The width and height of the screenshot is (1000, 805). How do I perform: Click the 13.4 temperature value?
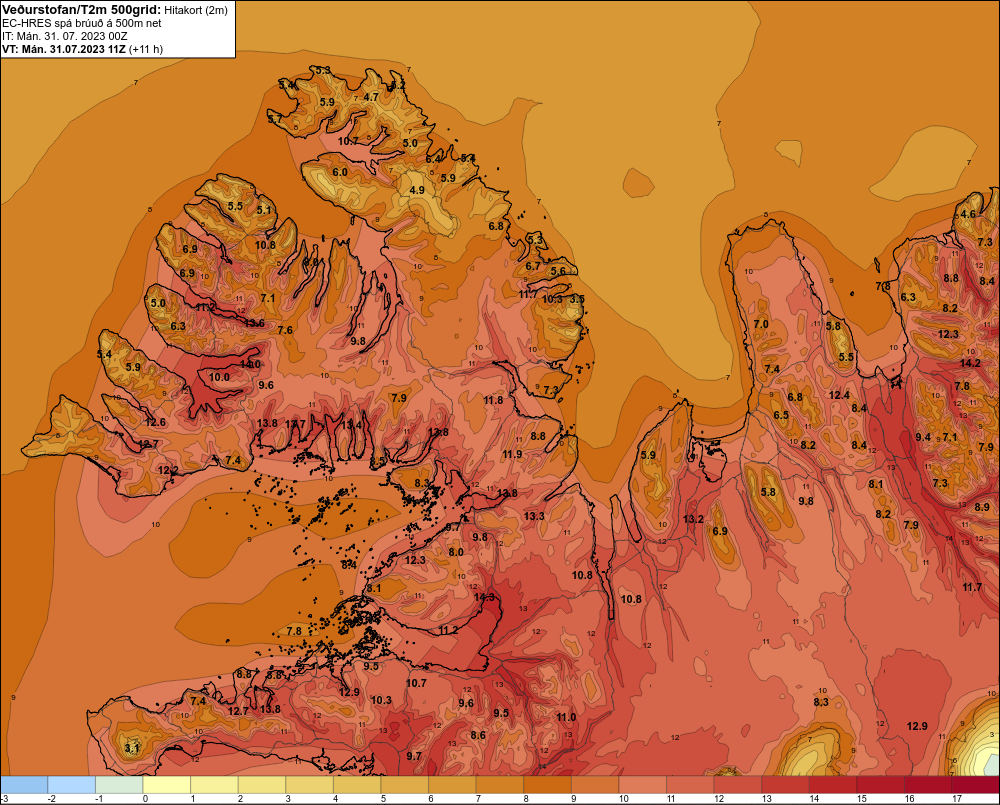pos(351,424)
